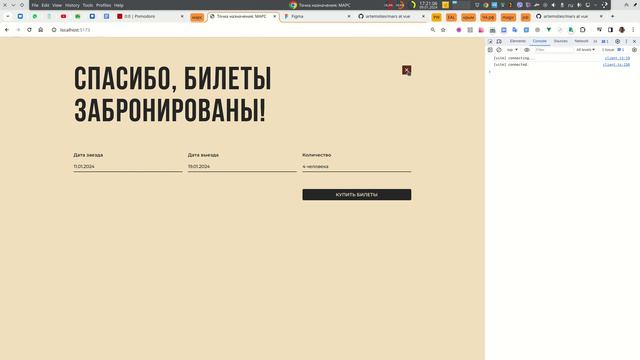
Task: Click the Дата заезда date field
Action: pyautogui.click(x=128, y=167)
